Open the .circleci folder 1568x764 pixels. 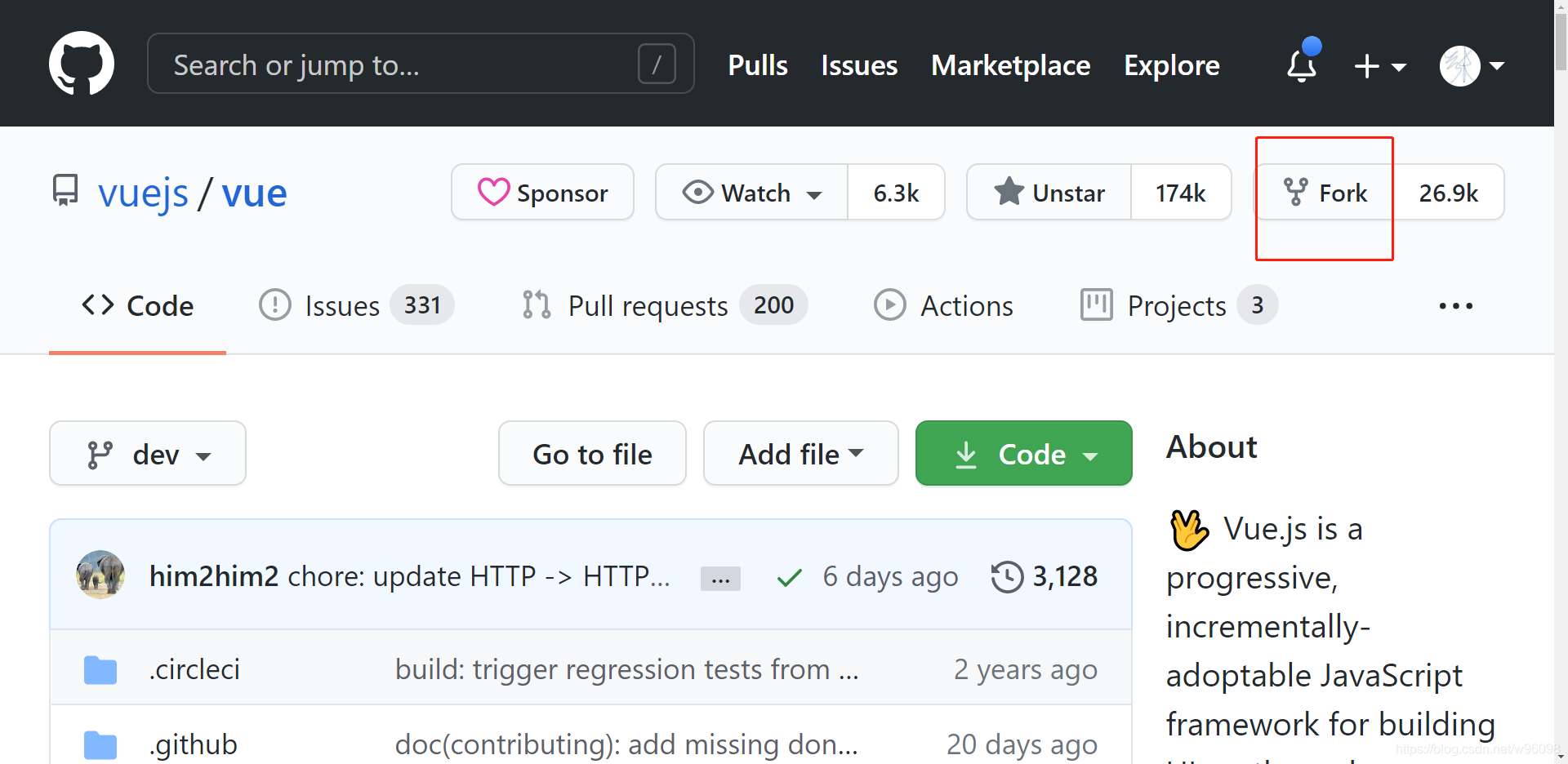pos(194,669)
